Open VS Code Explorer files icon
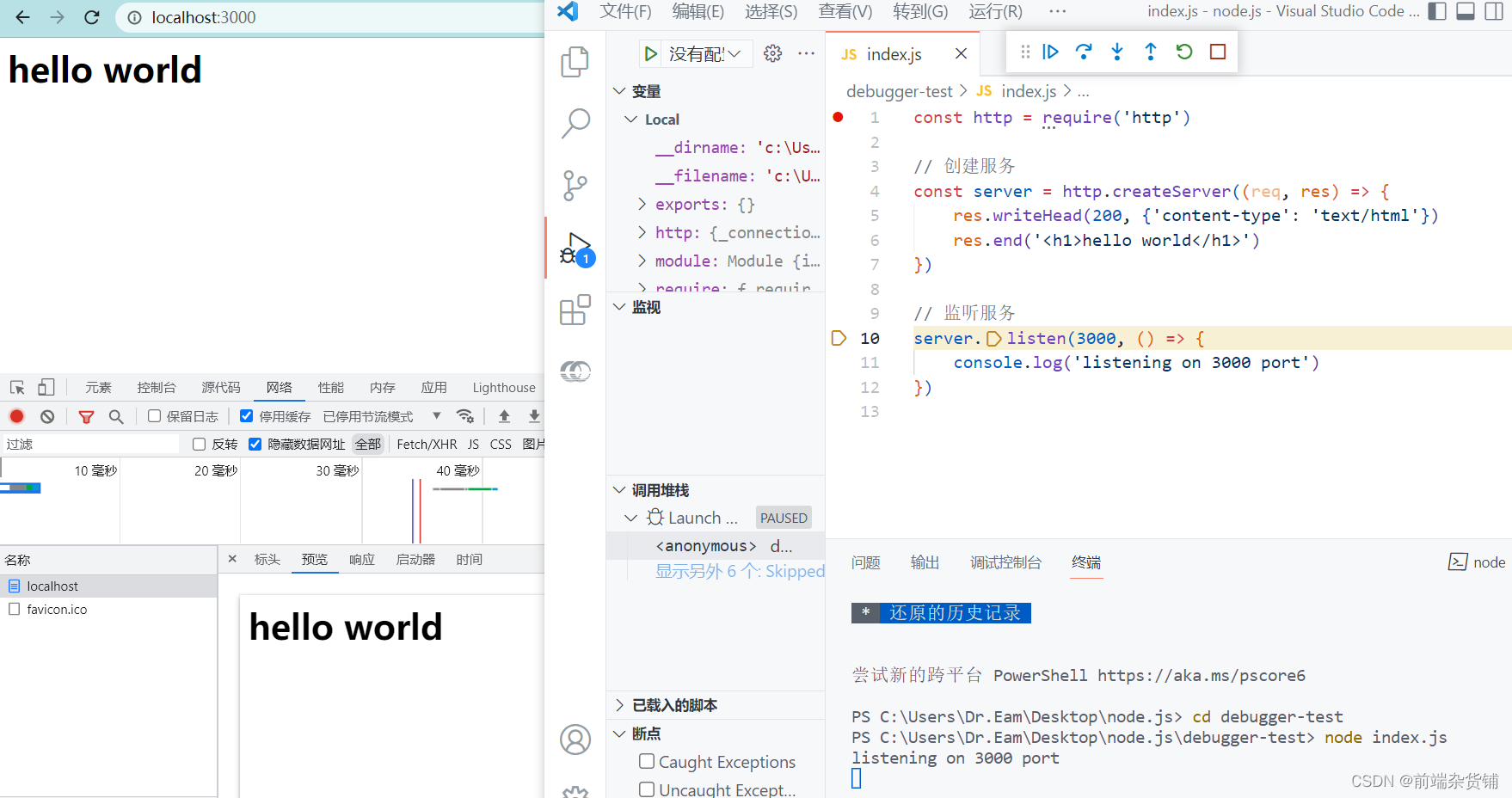This screenshot has width=1512, height=798. click(575, 62)
